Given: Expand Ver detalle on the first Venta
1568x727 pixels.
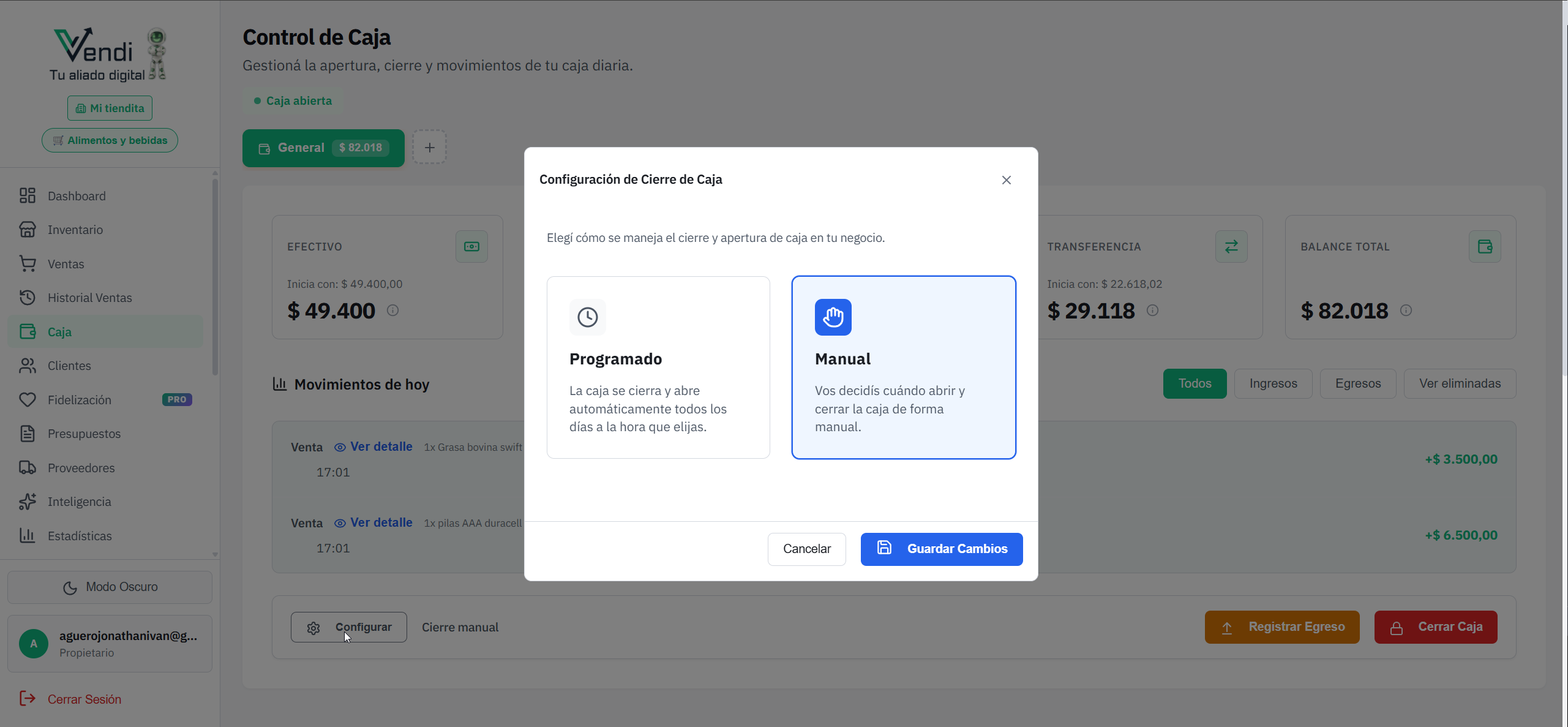Looking at the screenshot, I should (381, 446).
